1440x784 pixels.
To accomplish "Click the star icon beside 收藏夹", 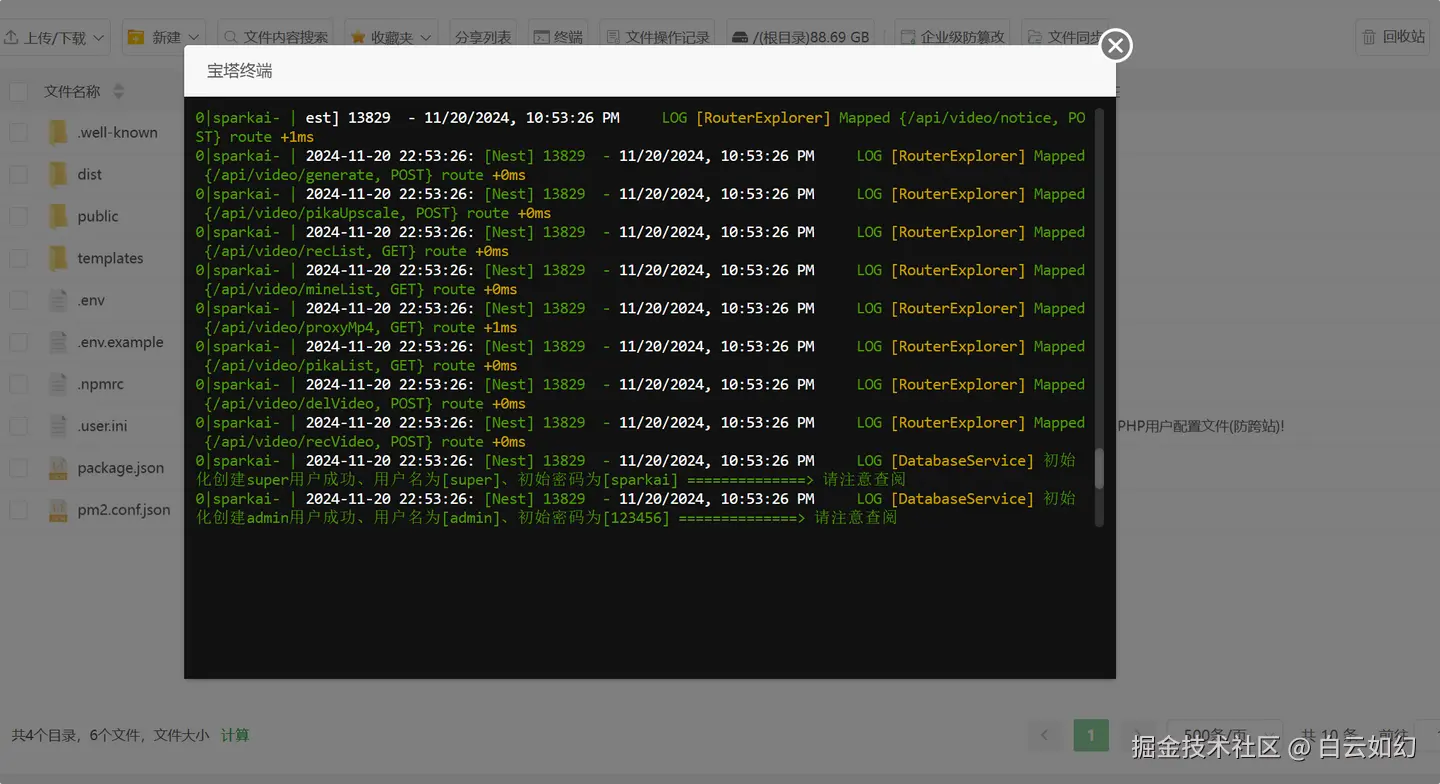I will [x=358, y=37].
